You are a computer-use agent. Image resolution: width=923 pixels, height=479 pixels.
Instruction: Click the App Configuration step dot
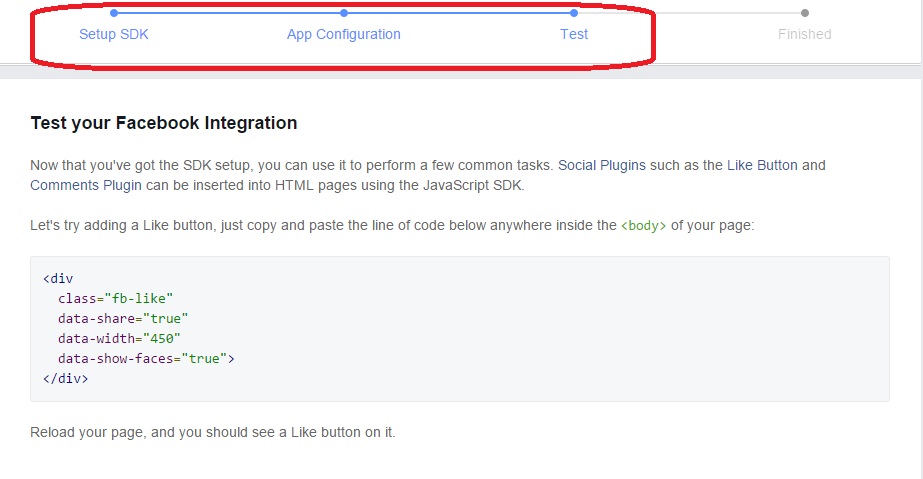point(344,13)
